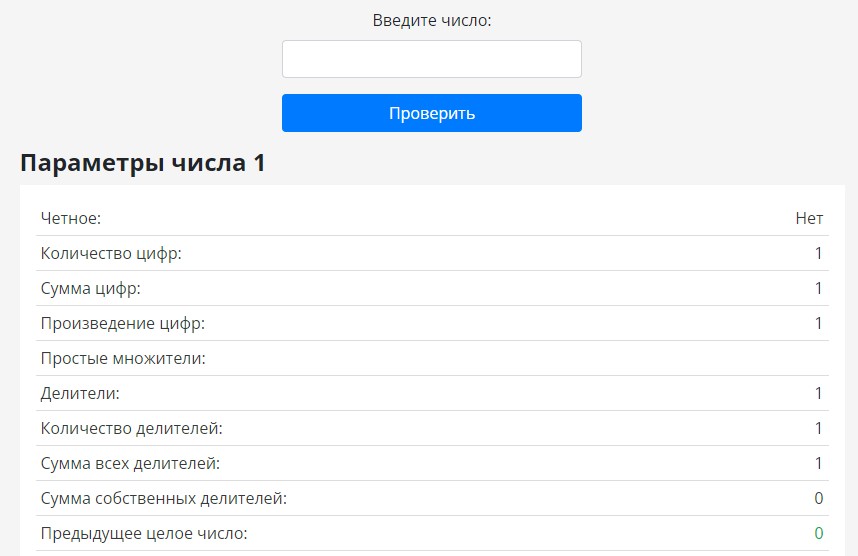Select the 'Произведение цифр:' label
858x556 pixels.
click(x=123, y=323)
